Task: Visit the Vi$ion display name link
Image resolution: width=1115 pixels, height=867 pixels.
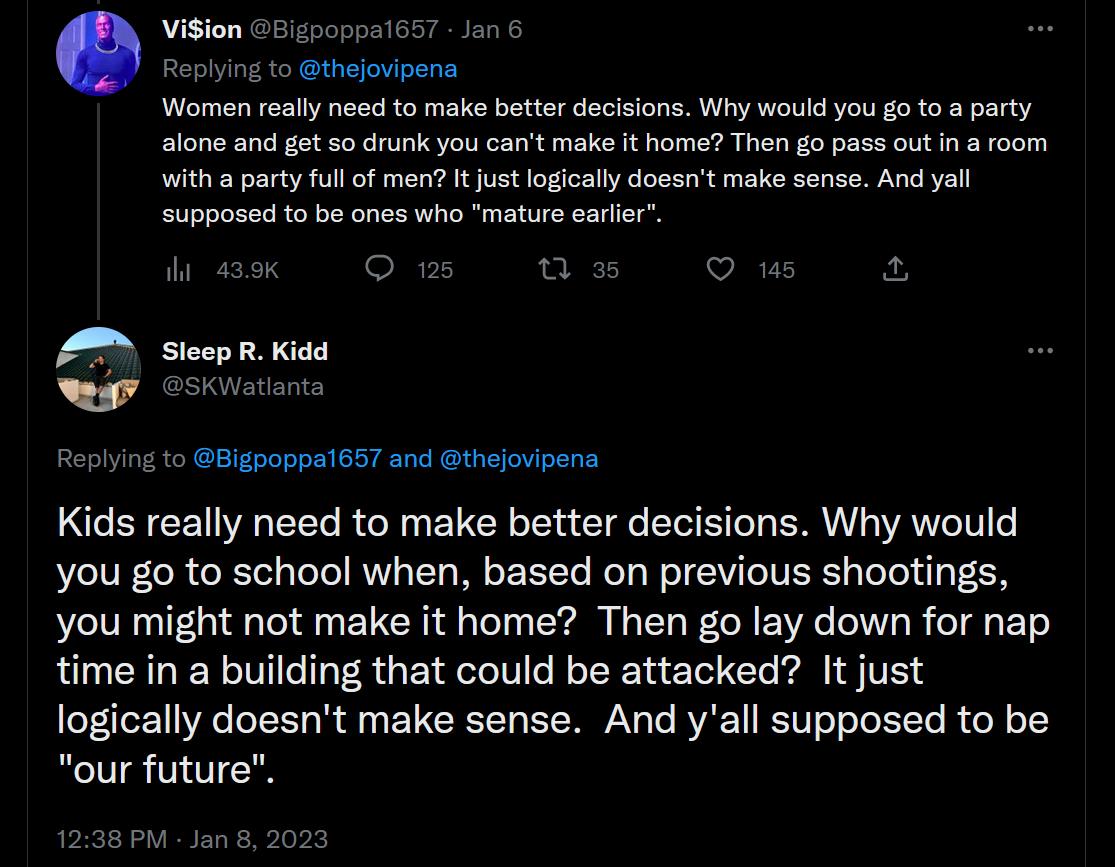Action: click(202, 29)
